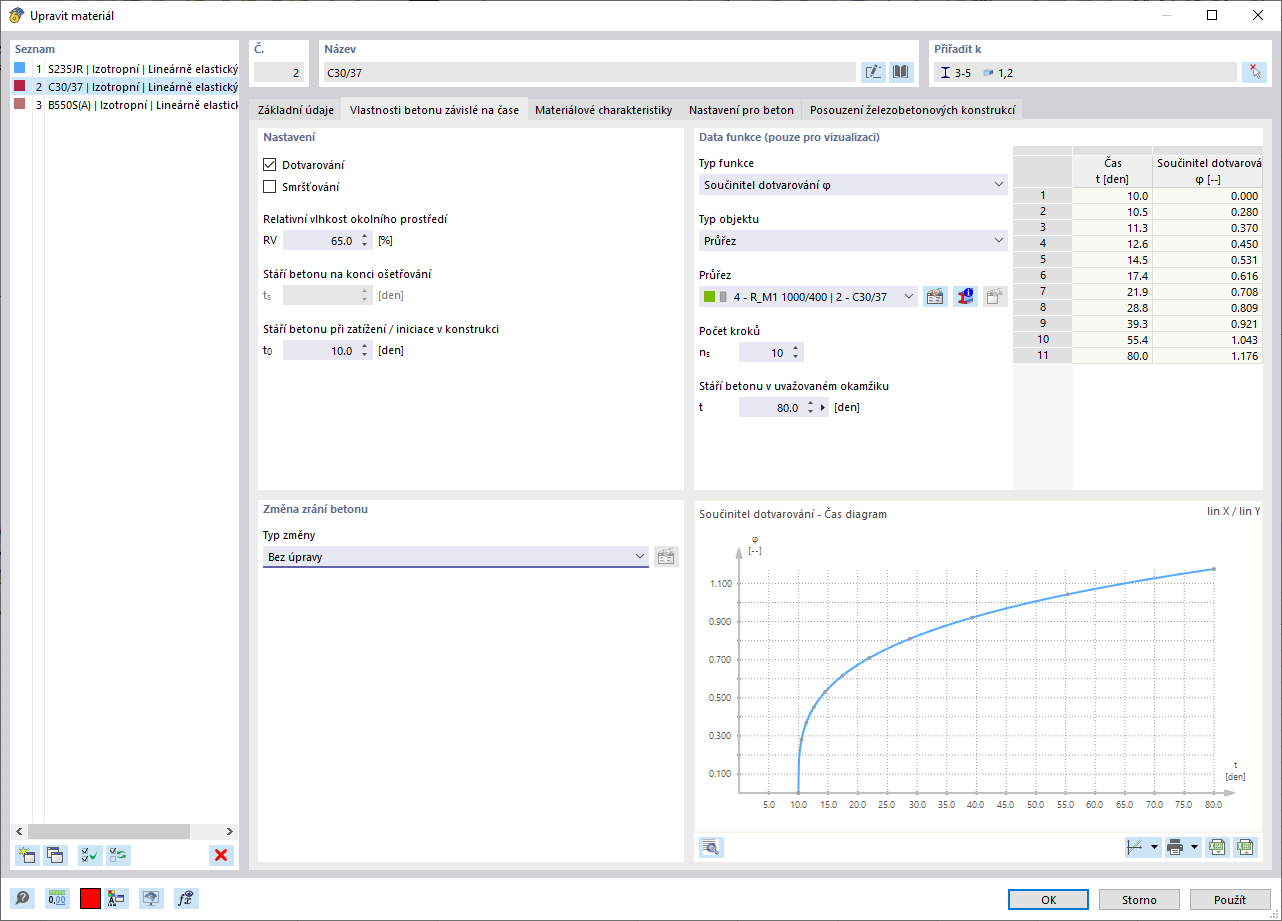Click the copy material icon below the list
1282x921 pixels.
[x=55, y=855]
